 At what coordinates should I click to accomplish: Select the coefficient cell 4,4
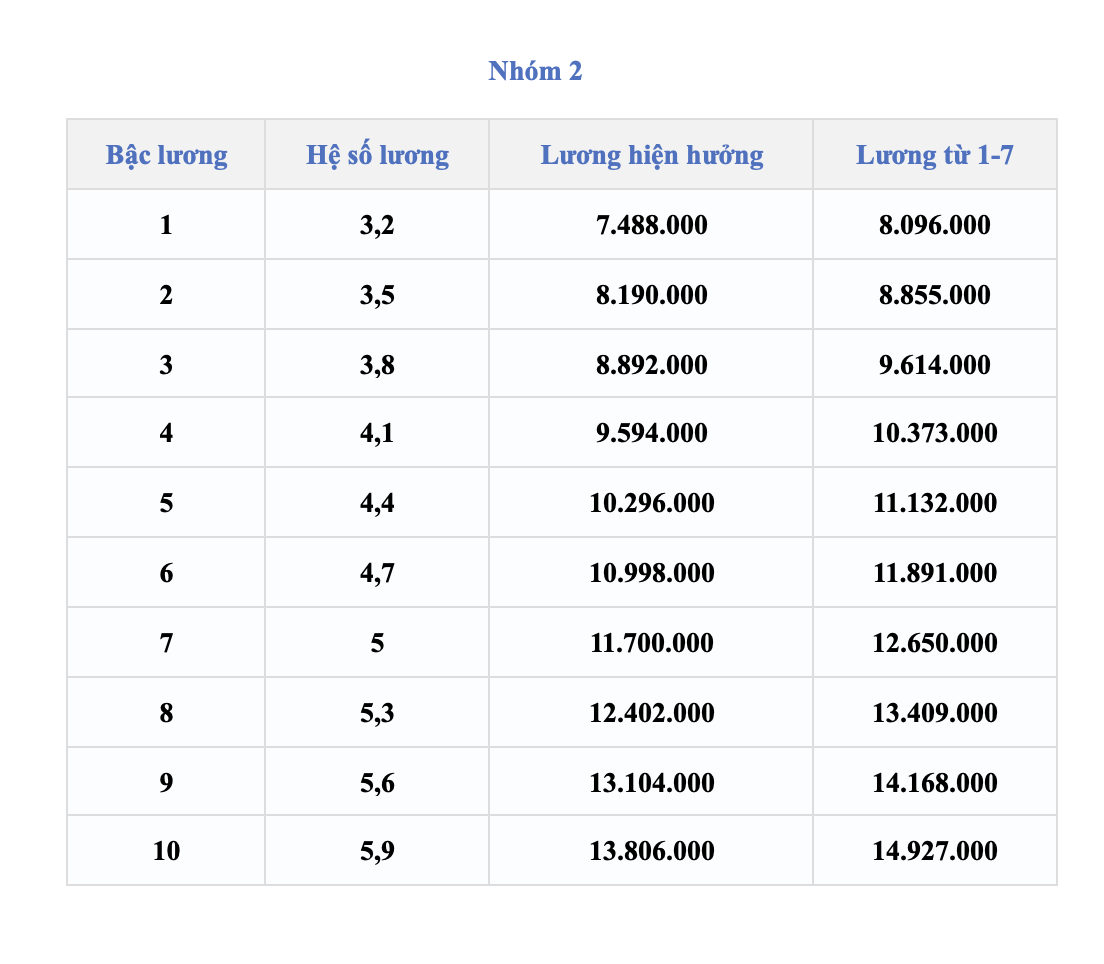point(377,503)
